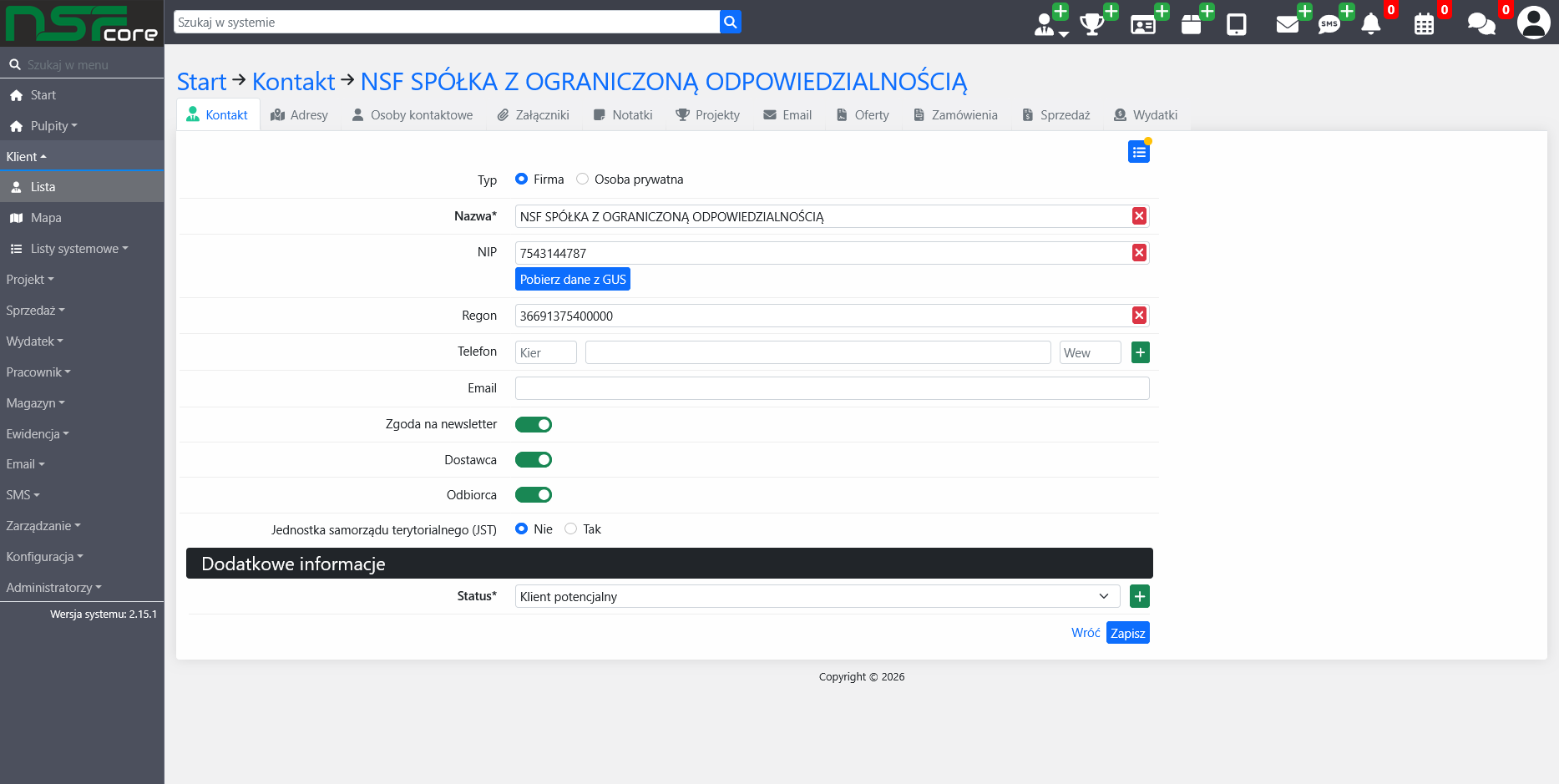Click the Kontakt breadcrumb link
This screenshot has width=1559, height=784.
click(293, 82)
